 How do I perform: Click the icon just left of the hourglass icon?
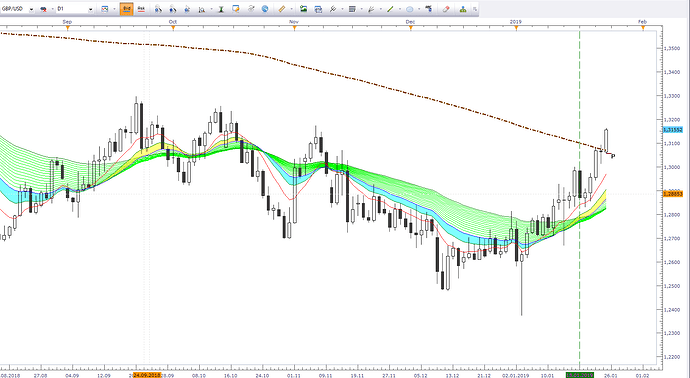pyautogui.click(x=202, y=9)
